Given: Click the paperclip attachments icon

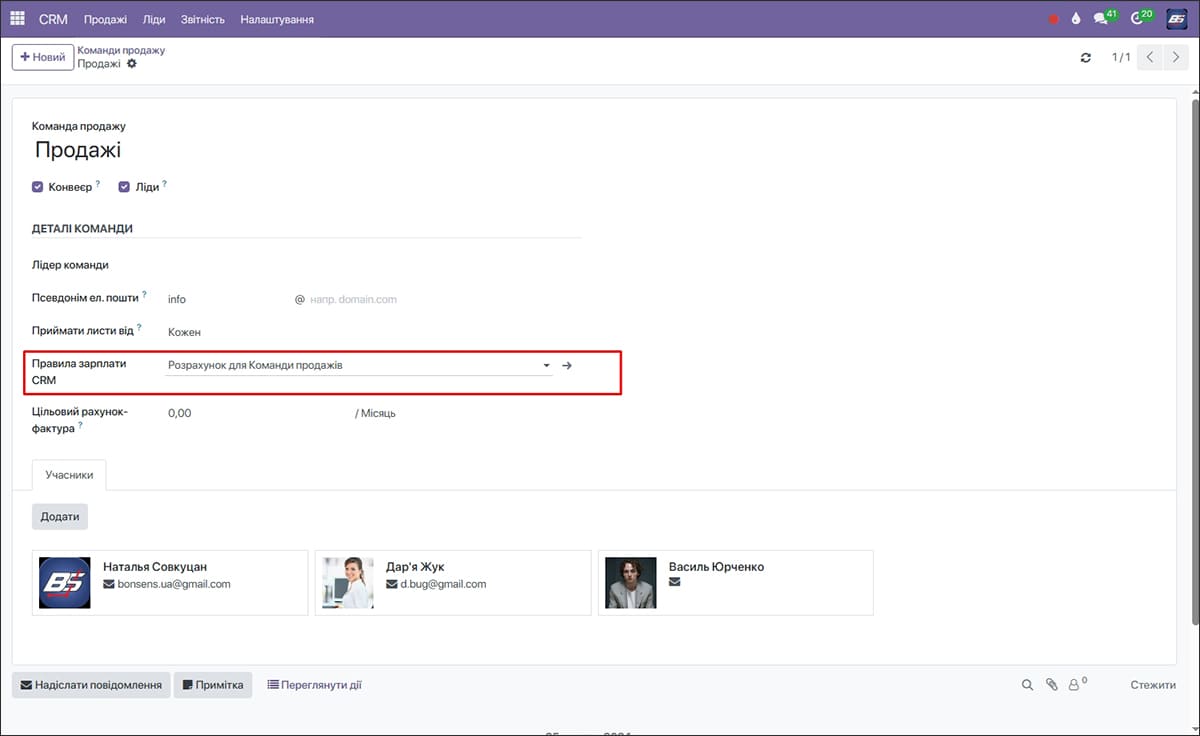Looking at the screenshot, I should coord(1051,685).
